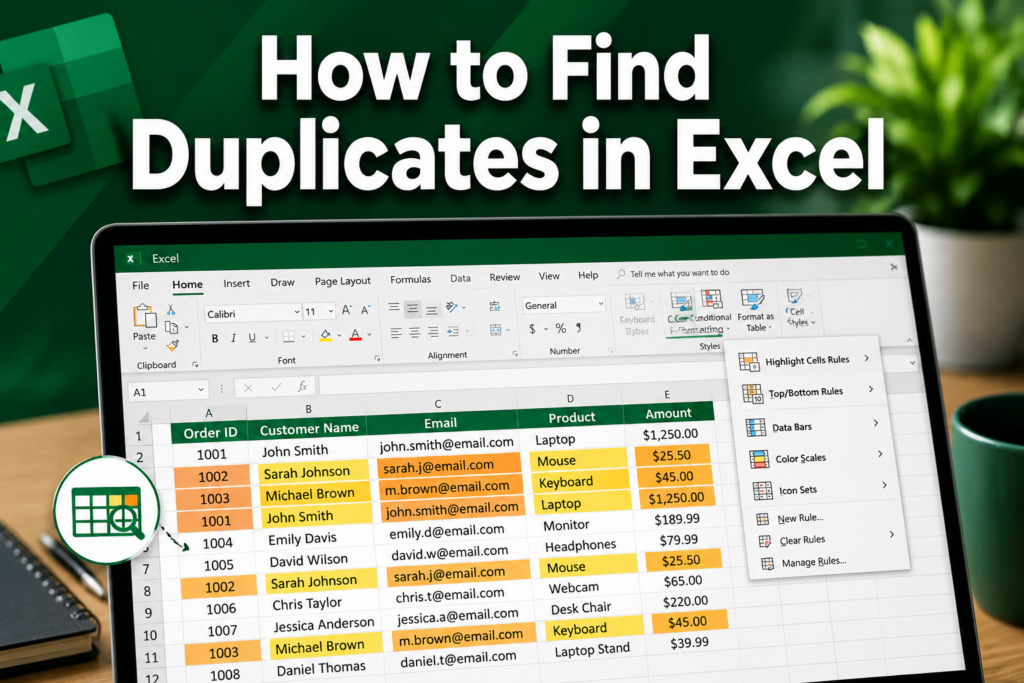Image resolution: width=1024 pixels, height=683 pixels.
Task: Collapse the ribbon with the chevron
Action: click(909, 340)
